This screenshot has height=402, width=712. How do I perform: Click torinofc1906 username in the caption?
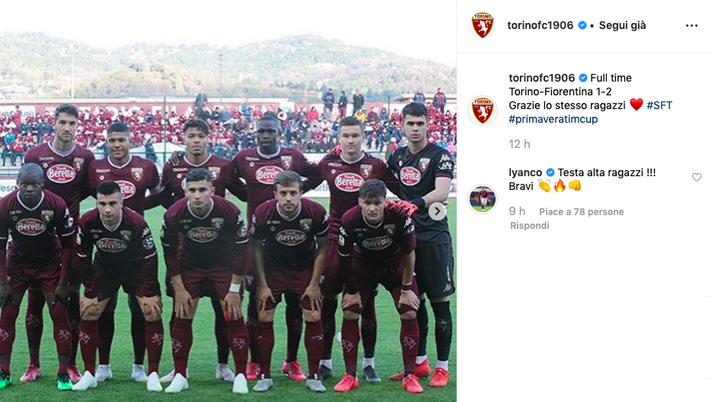pyautogui.click(x=542, y=78)
